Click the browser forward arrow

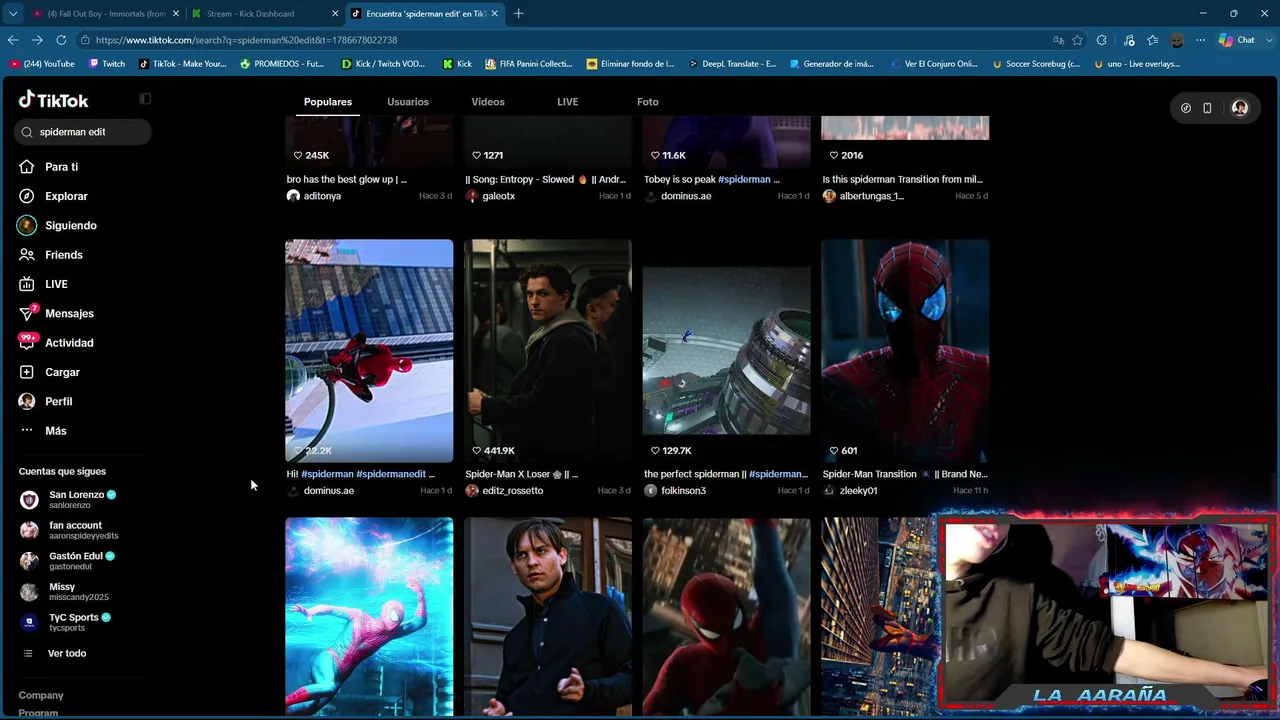[37, 40]
